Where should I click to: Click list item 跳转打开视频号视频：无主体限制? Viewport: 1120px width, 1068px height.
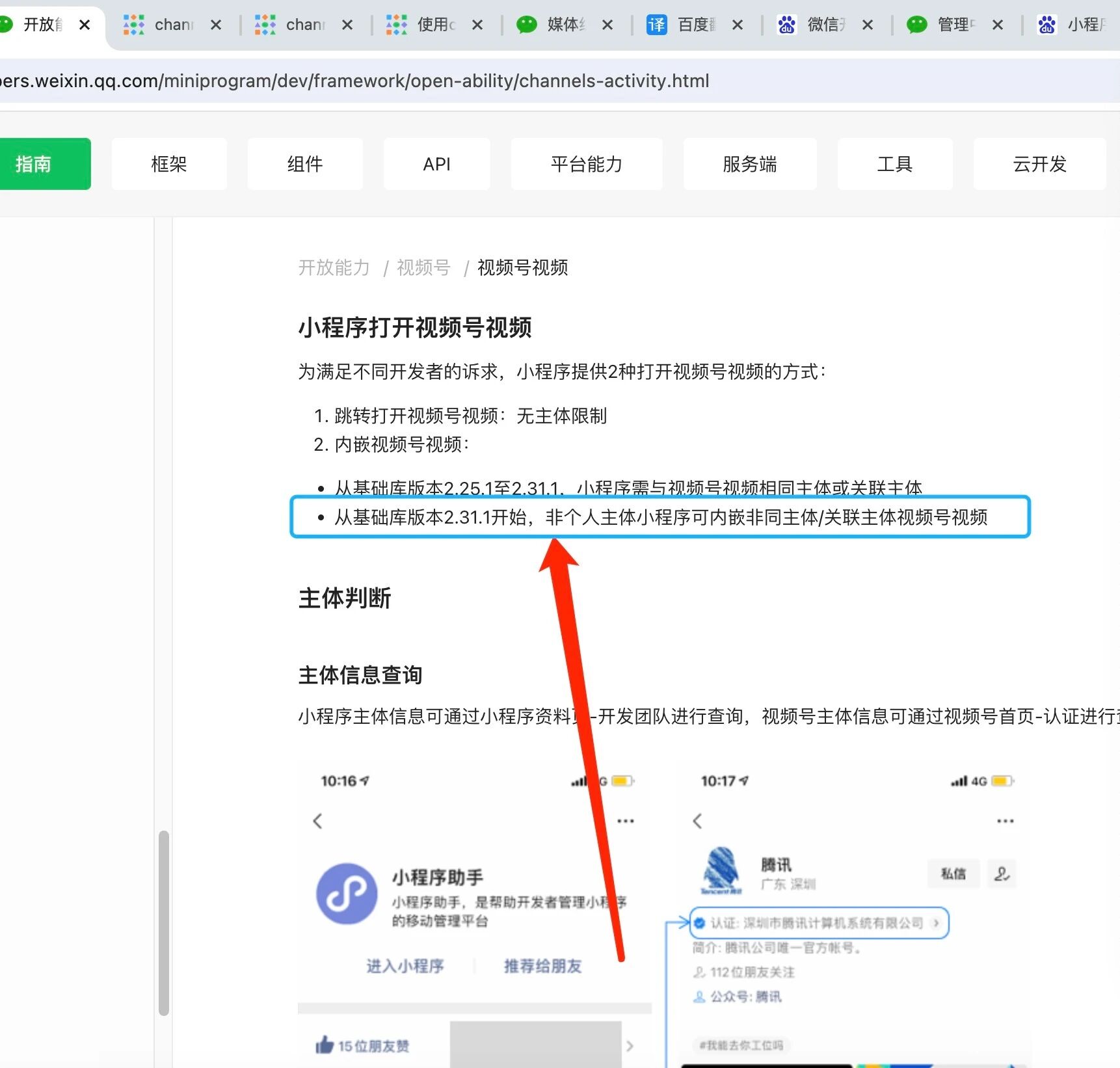click(470, 416)
